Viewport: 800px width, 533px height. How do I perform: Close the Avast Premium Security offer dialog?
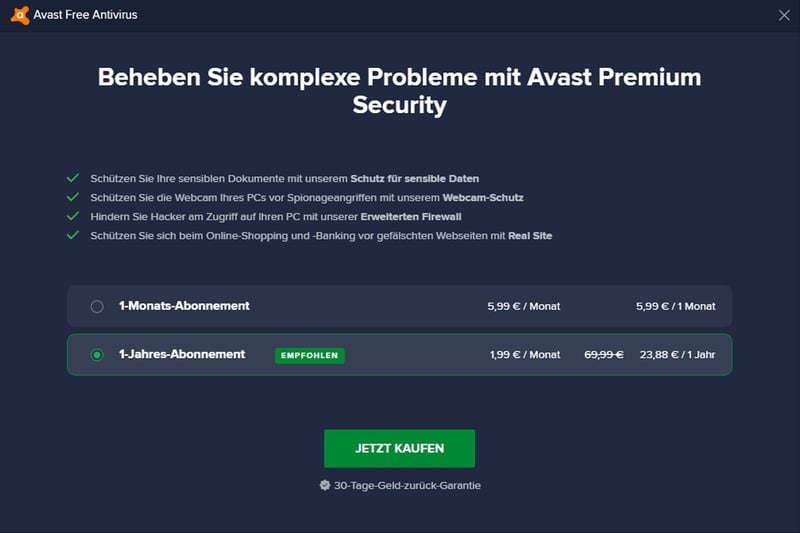[784, 15]
